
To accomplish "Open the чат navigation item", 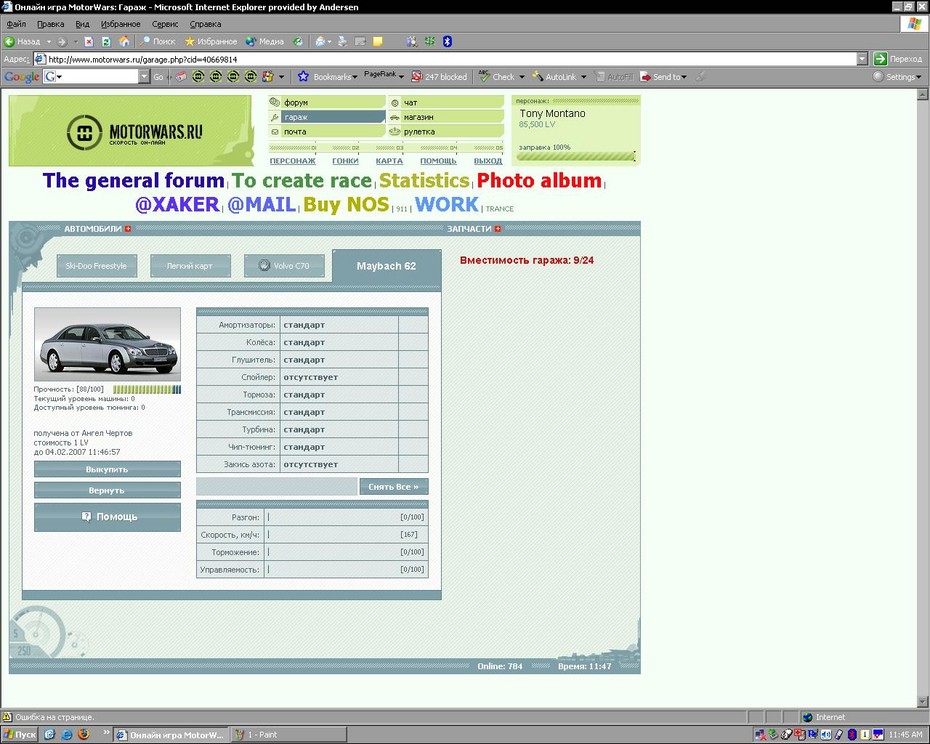I will [445, 102].
